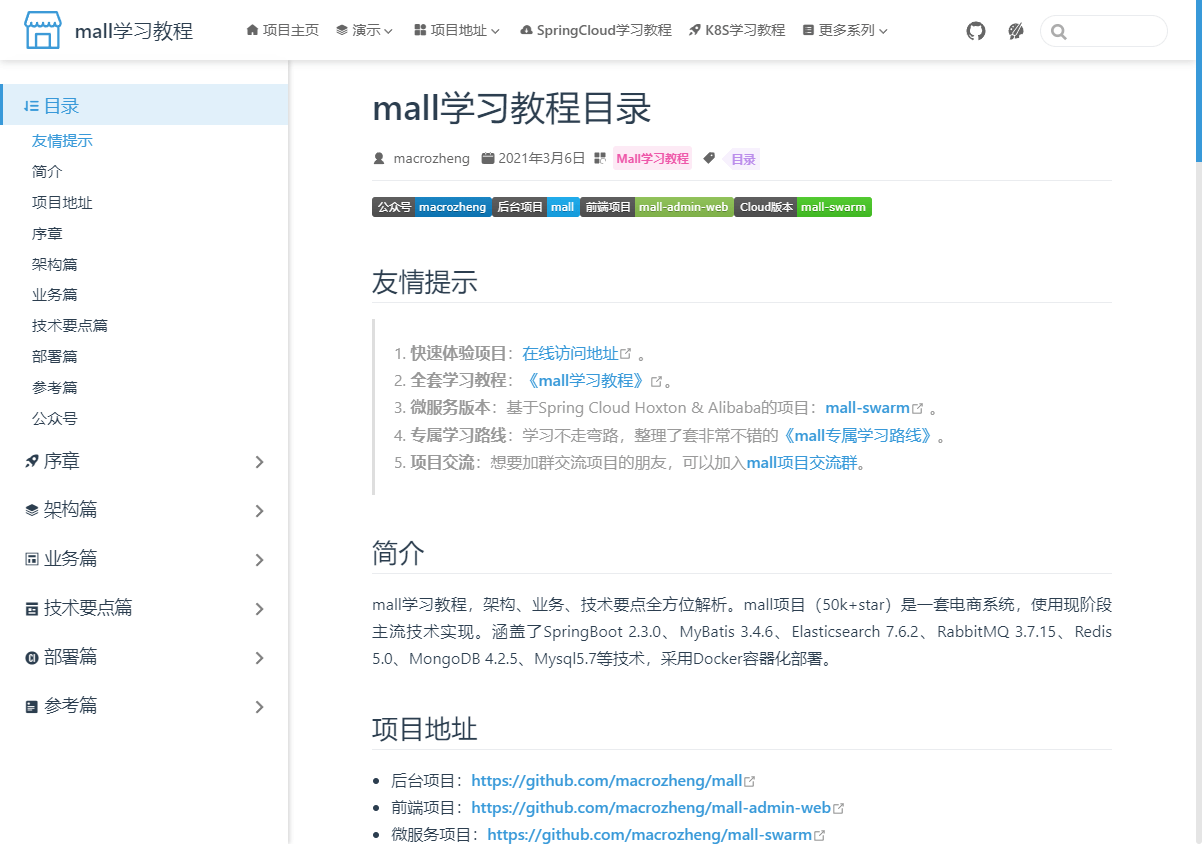Screen dimensions: 1202x844
Task: Click the layers icon beside sidebar 架构篇
Action: 32,510
